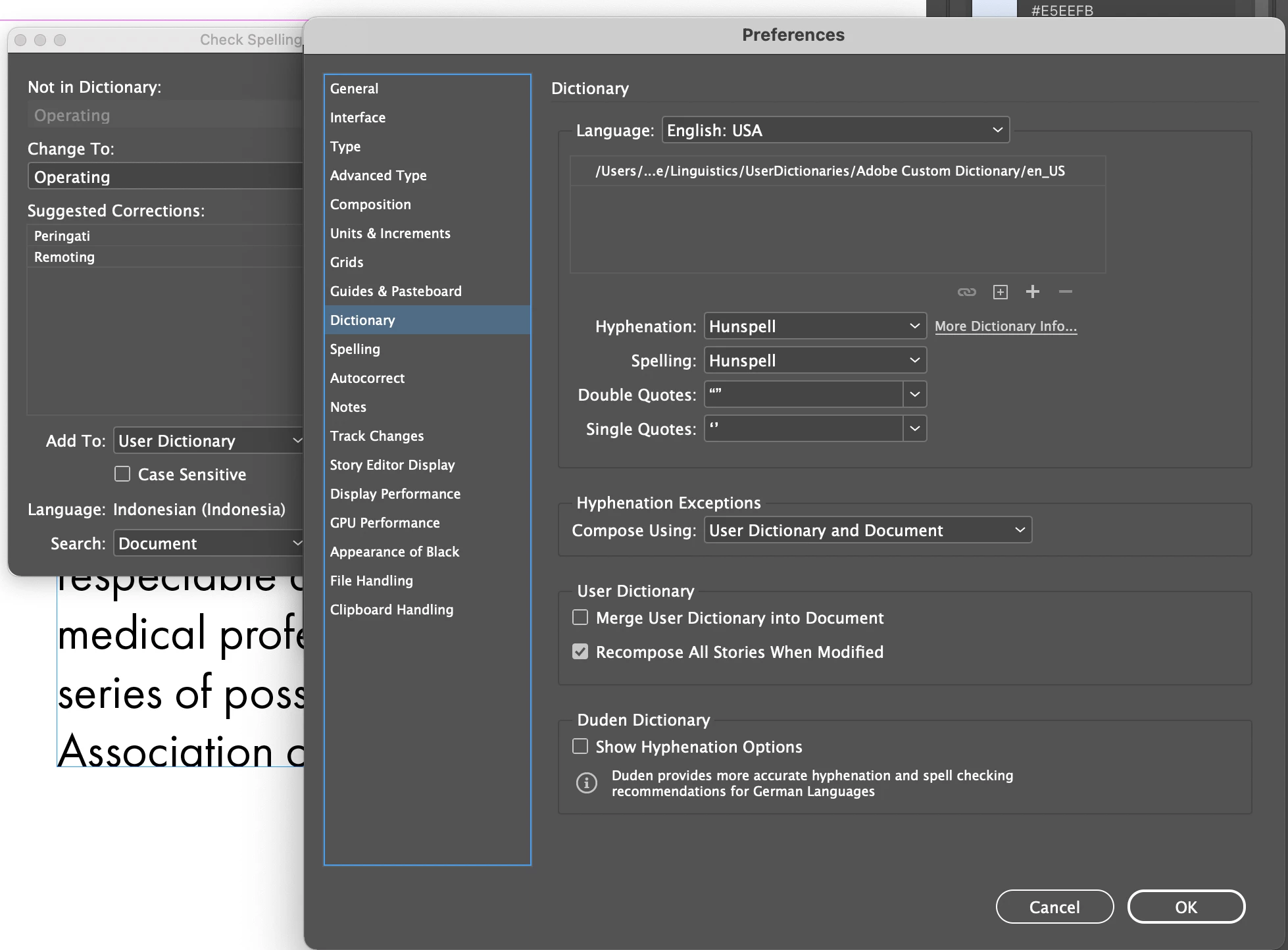Click the #E5EEFB color swatch
Image resolution: width=1288 pixels, height=950 pixels.
(x=994, y=9)
